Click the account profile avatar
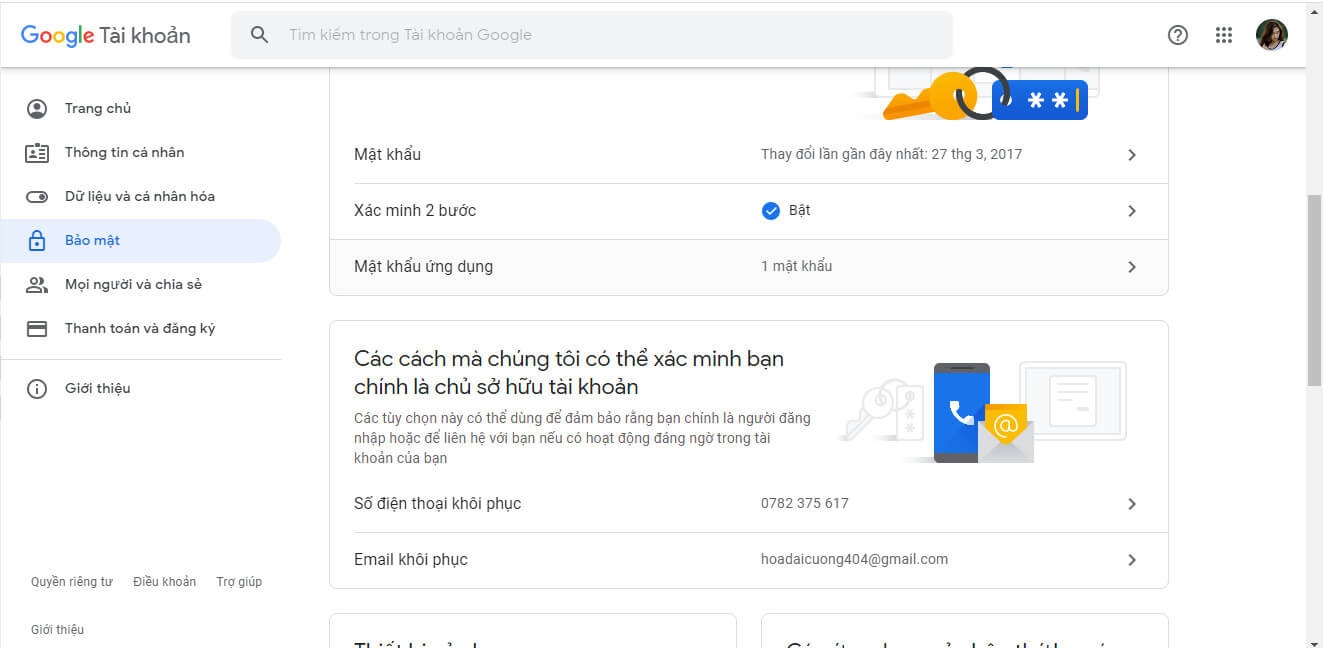This screenshot has height=648, width=1323. click(x=1271, y=35)
